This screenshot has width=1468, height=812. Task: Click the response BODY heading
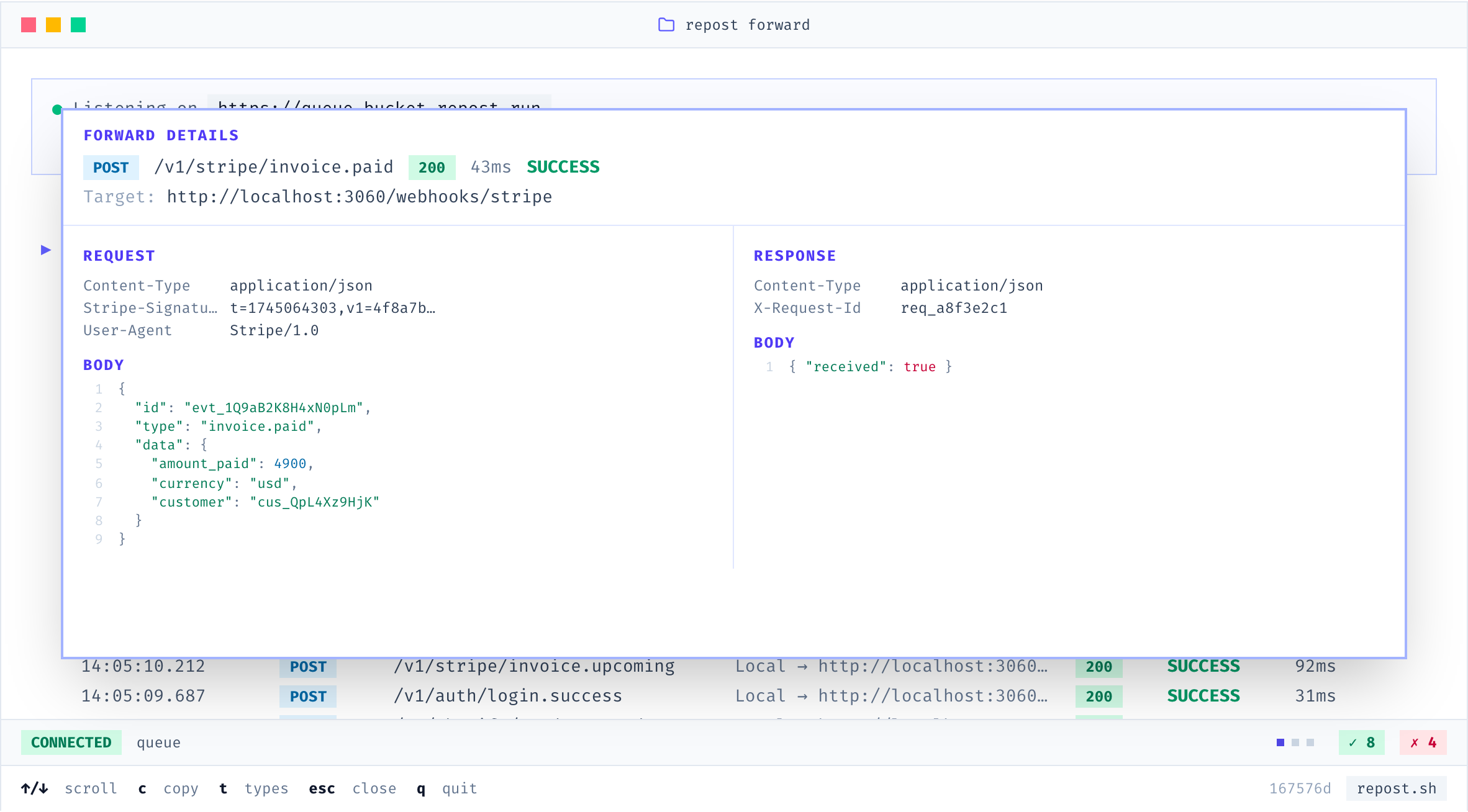pos(774,343)
